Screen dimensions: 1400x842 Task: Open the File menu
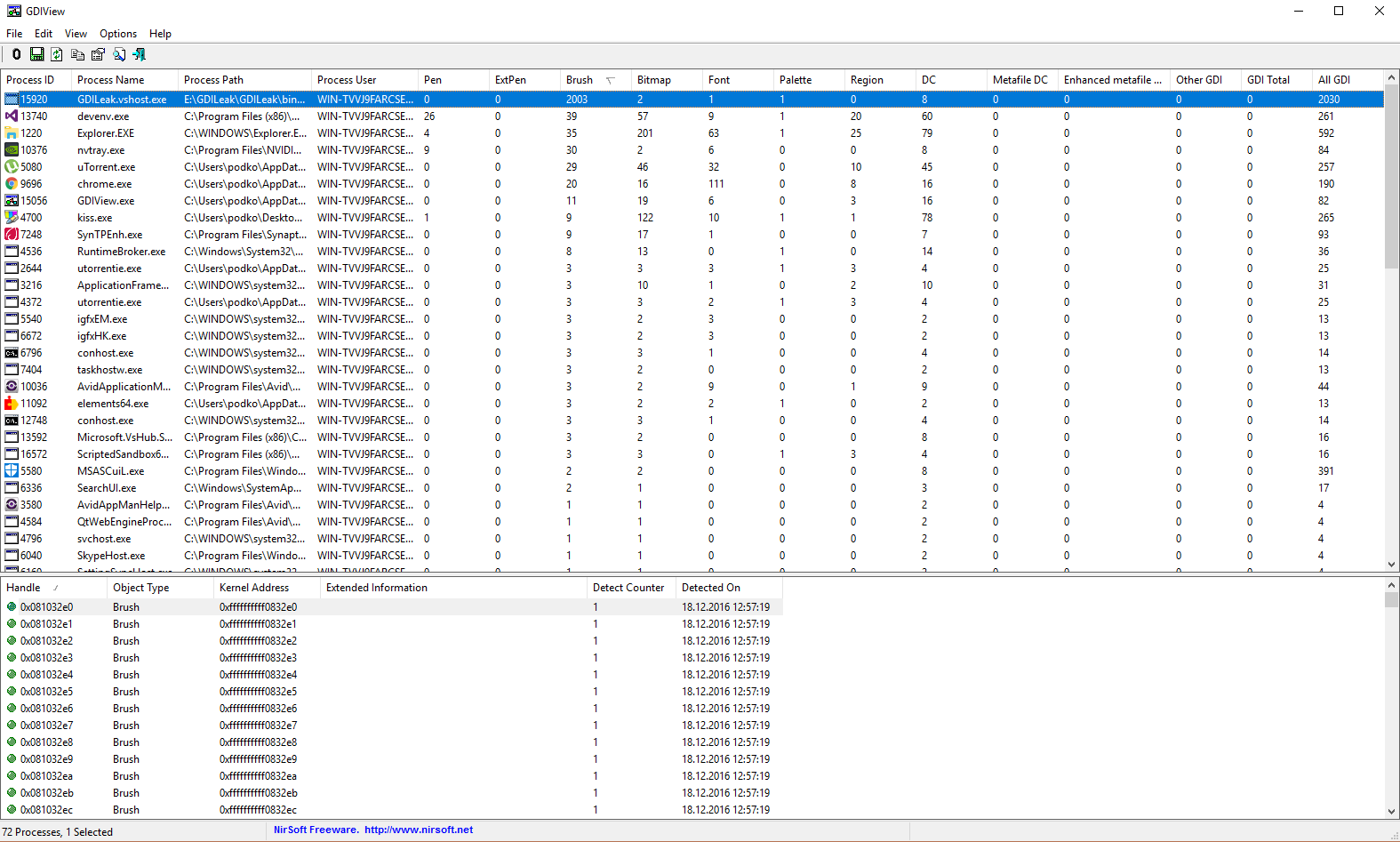(x=14, y=34)
